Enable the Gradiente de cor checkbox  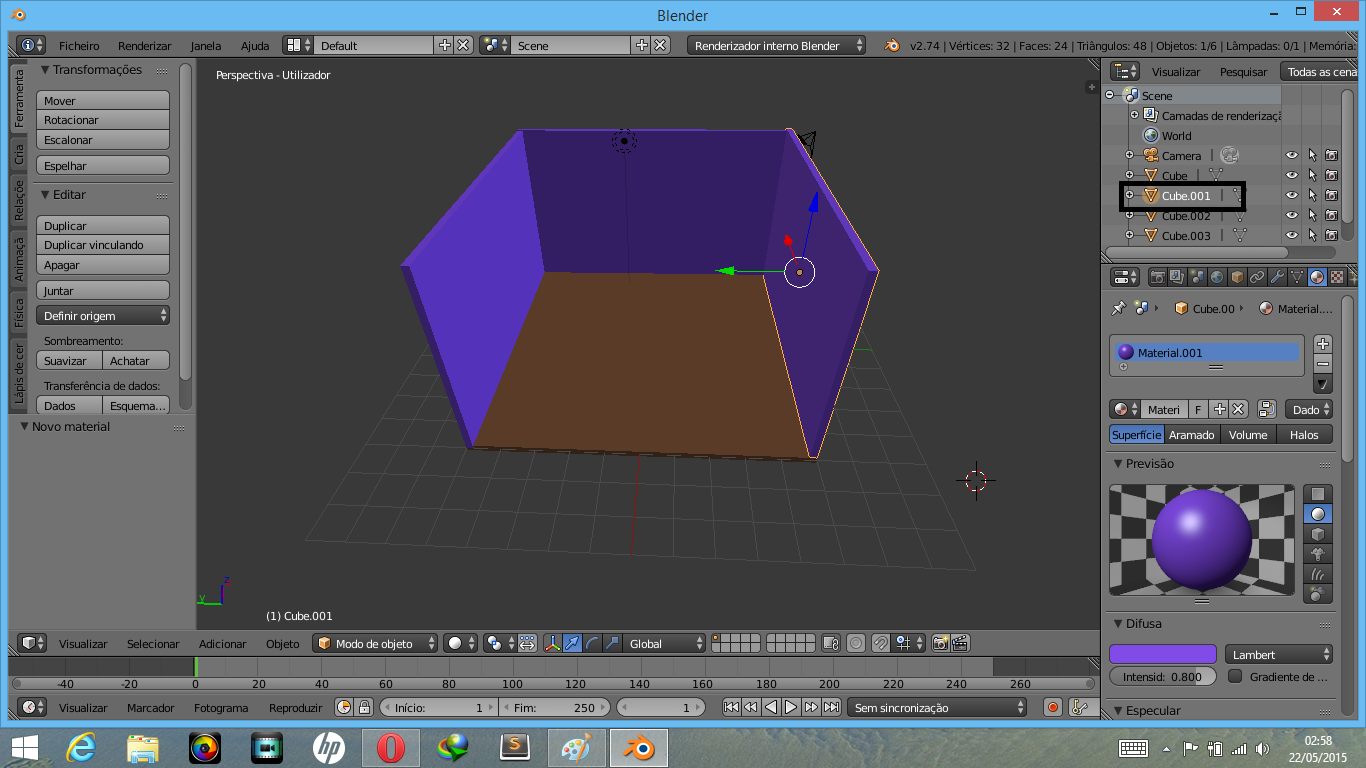[x=1235, y=677]
